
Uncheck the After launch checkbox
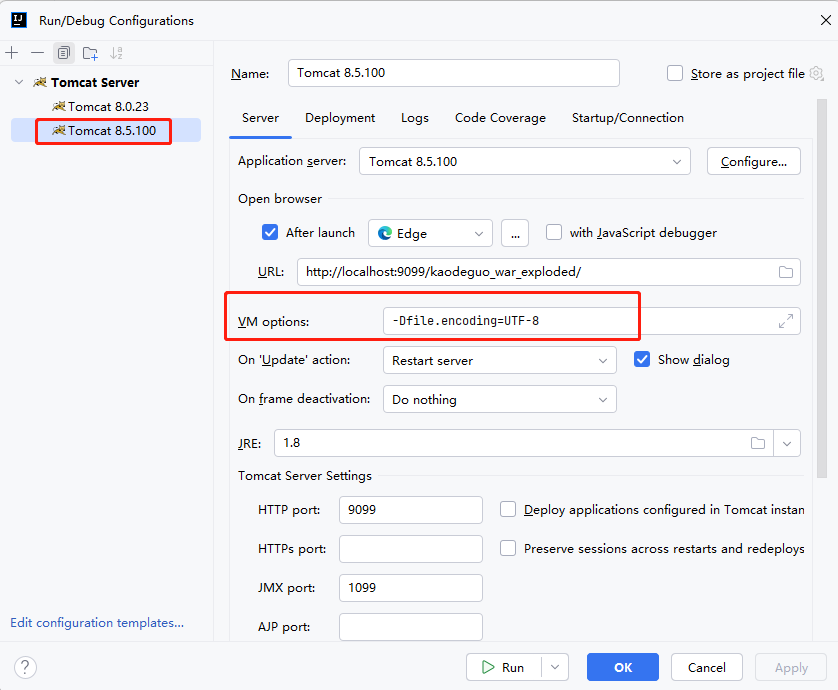[270, 232]
